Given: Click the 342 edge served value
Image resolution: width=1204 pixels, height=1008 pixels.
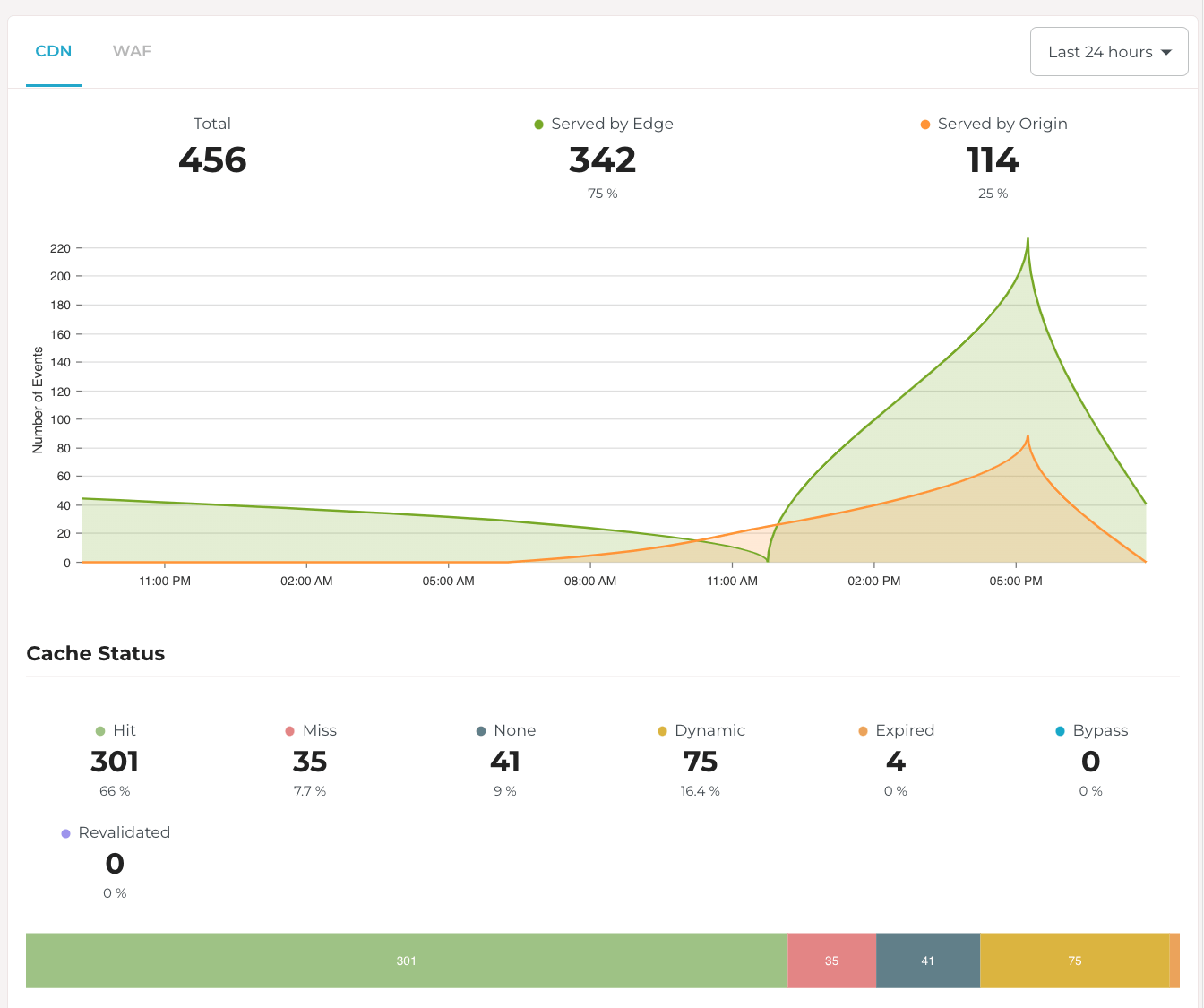Looking at the screenshot, I should tap(603, 160).
